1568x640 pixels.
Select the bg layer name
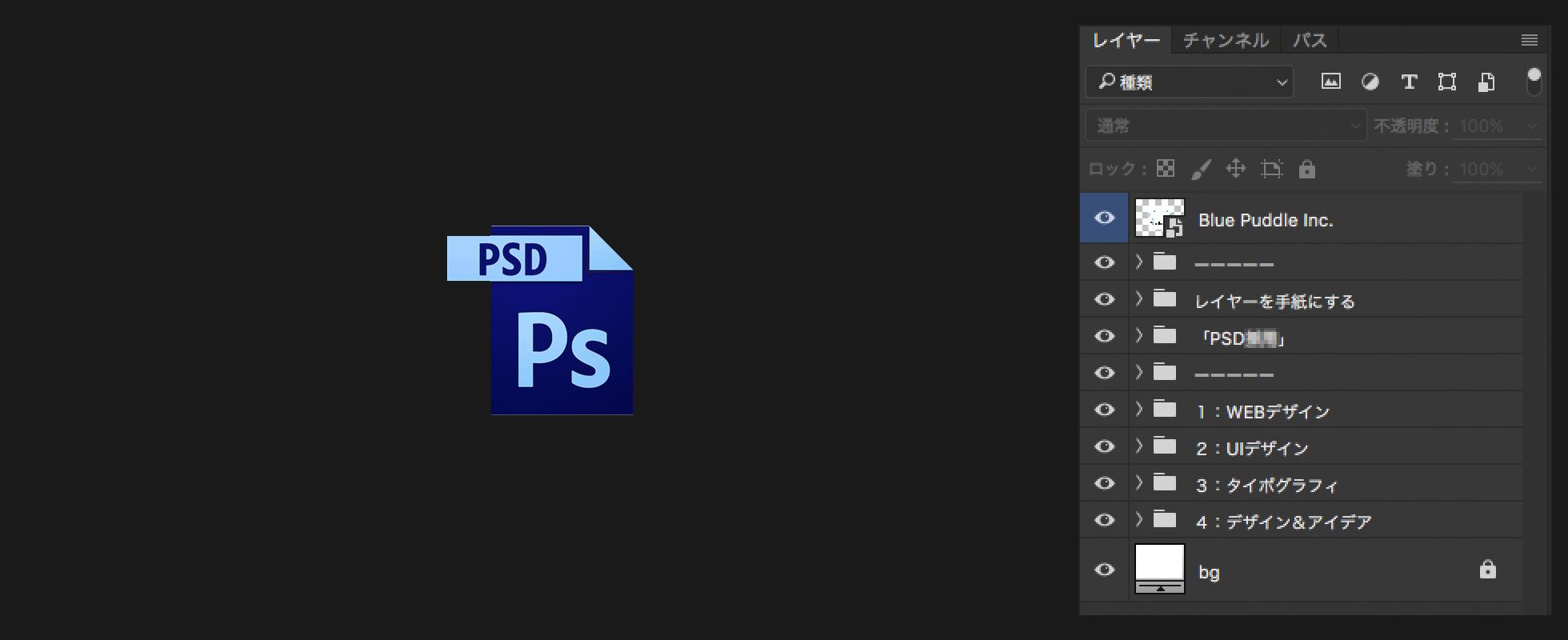pos(1209,573)
